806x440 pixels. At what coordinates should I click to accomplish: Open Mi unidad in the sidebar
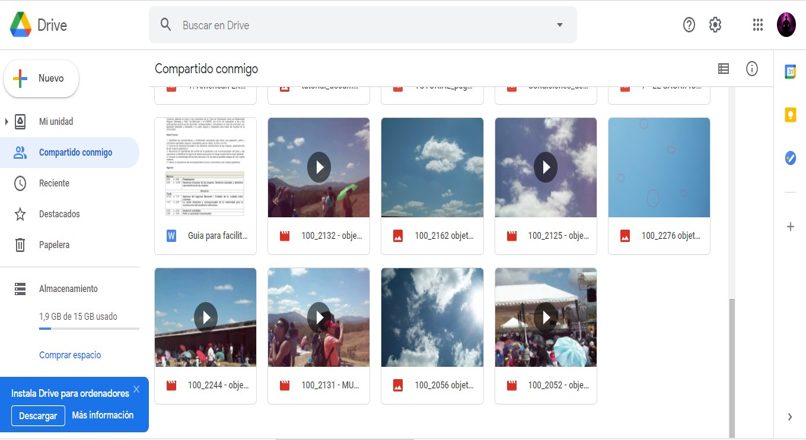(56, 122)
